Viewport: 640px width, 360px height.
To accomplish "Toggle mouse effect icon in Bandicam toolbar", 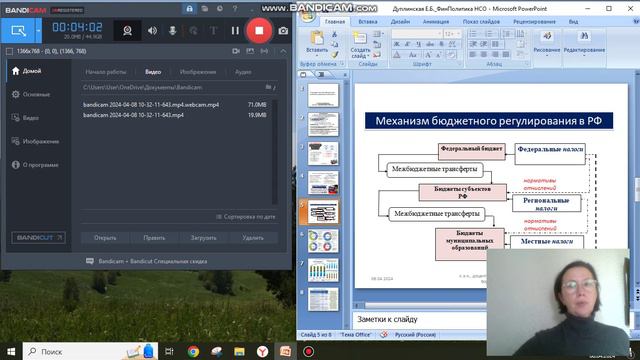I will tap(193, 31).
